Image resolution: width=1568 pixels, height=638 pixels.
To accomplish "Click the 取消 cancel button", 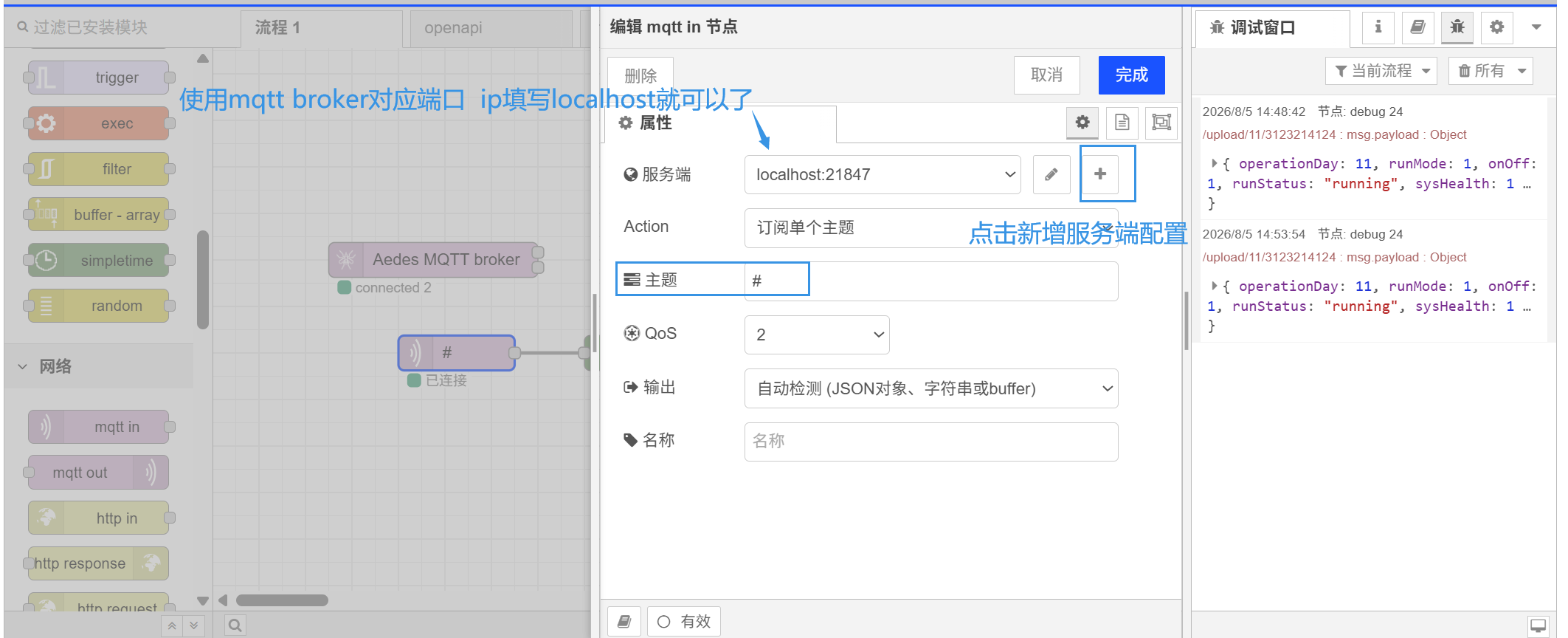I will 1047,75.
